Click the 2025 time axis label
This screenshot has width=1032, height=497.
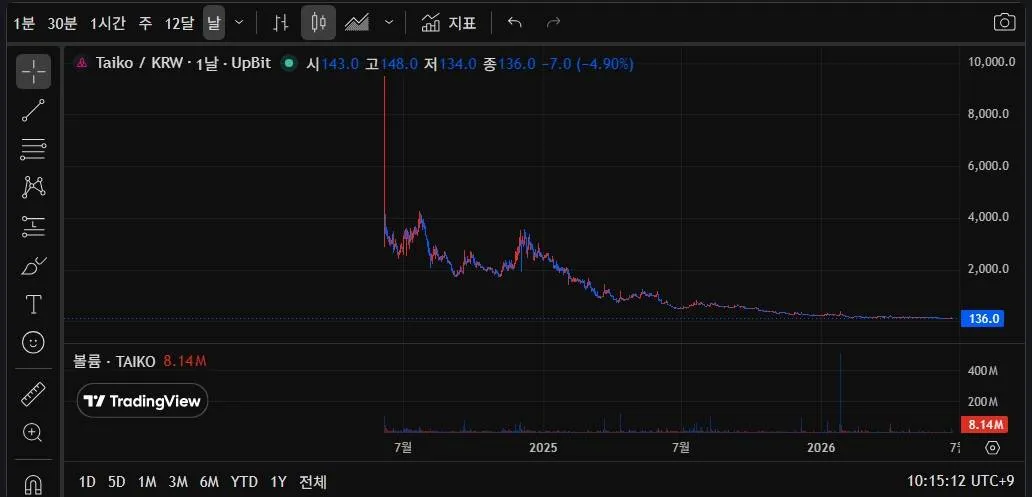point(543,448)
